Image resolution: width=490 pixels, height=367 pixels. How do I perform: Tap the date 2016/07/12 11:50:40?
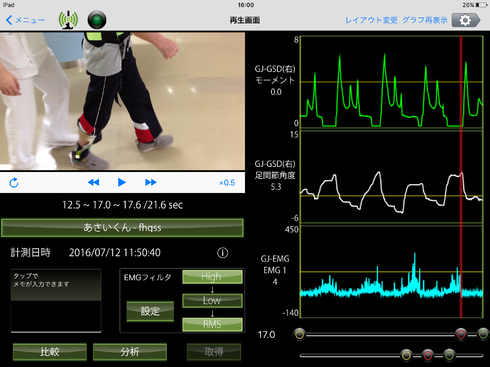pyautogui.click(x=115, y=253)
